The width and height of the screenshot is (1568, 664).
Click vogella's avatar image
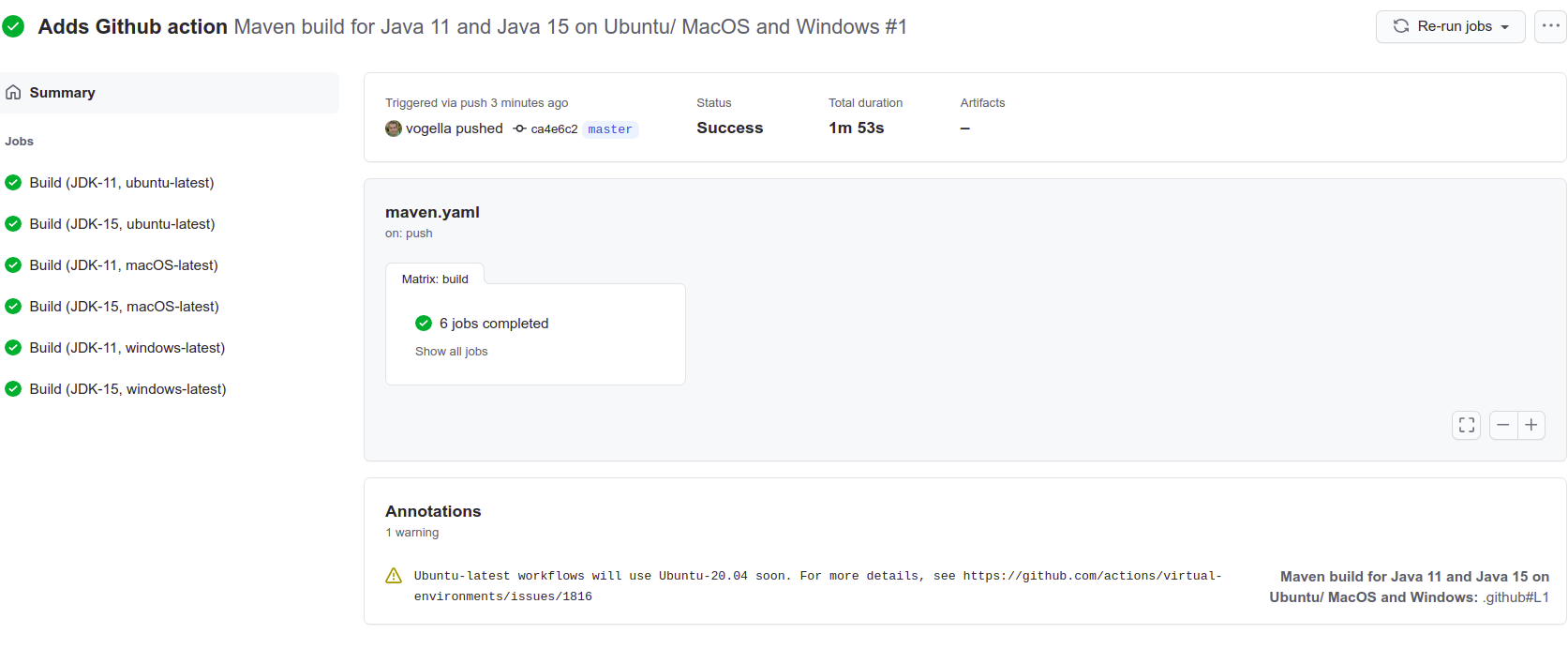(394, 128)
